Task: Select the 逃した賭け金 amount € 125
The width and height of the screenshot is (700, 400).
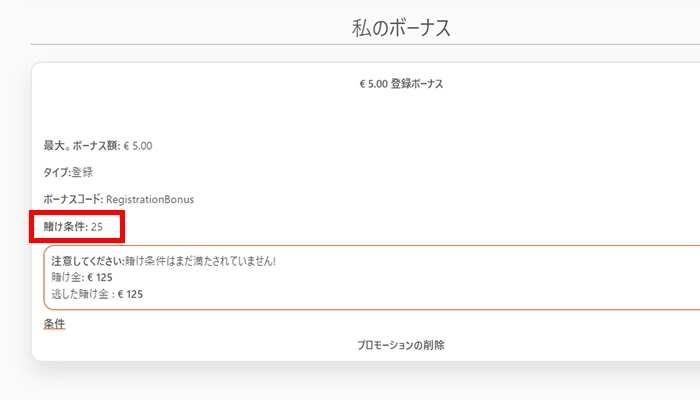Action: click(x=131, y=294)
